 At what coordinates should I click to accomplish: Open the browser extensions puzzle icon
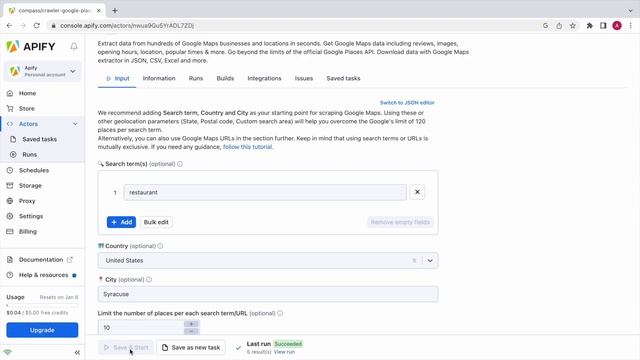[589, 26]
